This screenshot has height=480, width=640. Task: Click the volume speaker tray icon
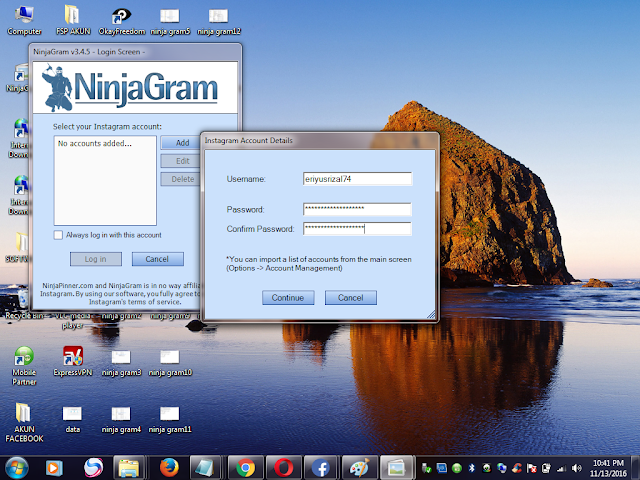click(x=576, y=468)
